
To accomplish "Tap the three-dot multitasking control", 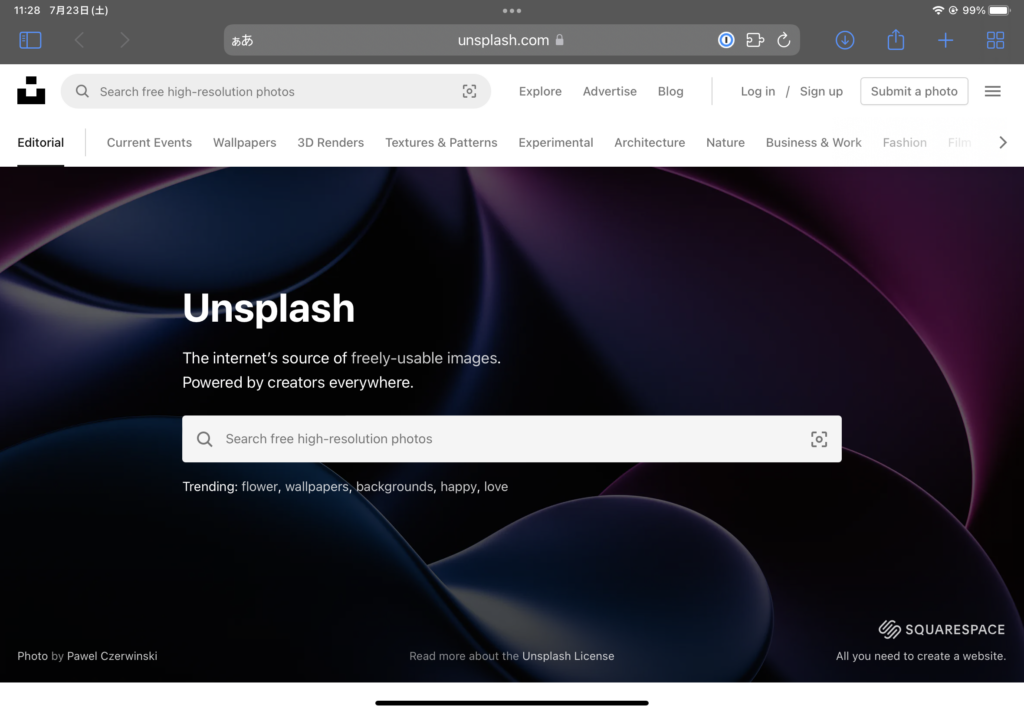I will [x=511, y=10].
